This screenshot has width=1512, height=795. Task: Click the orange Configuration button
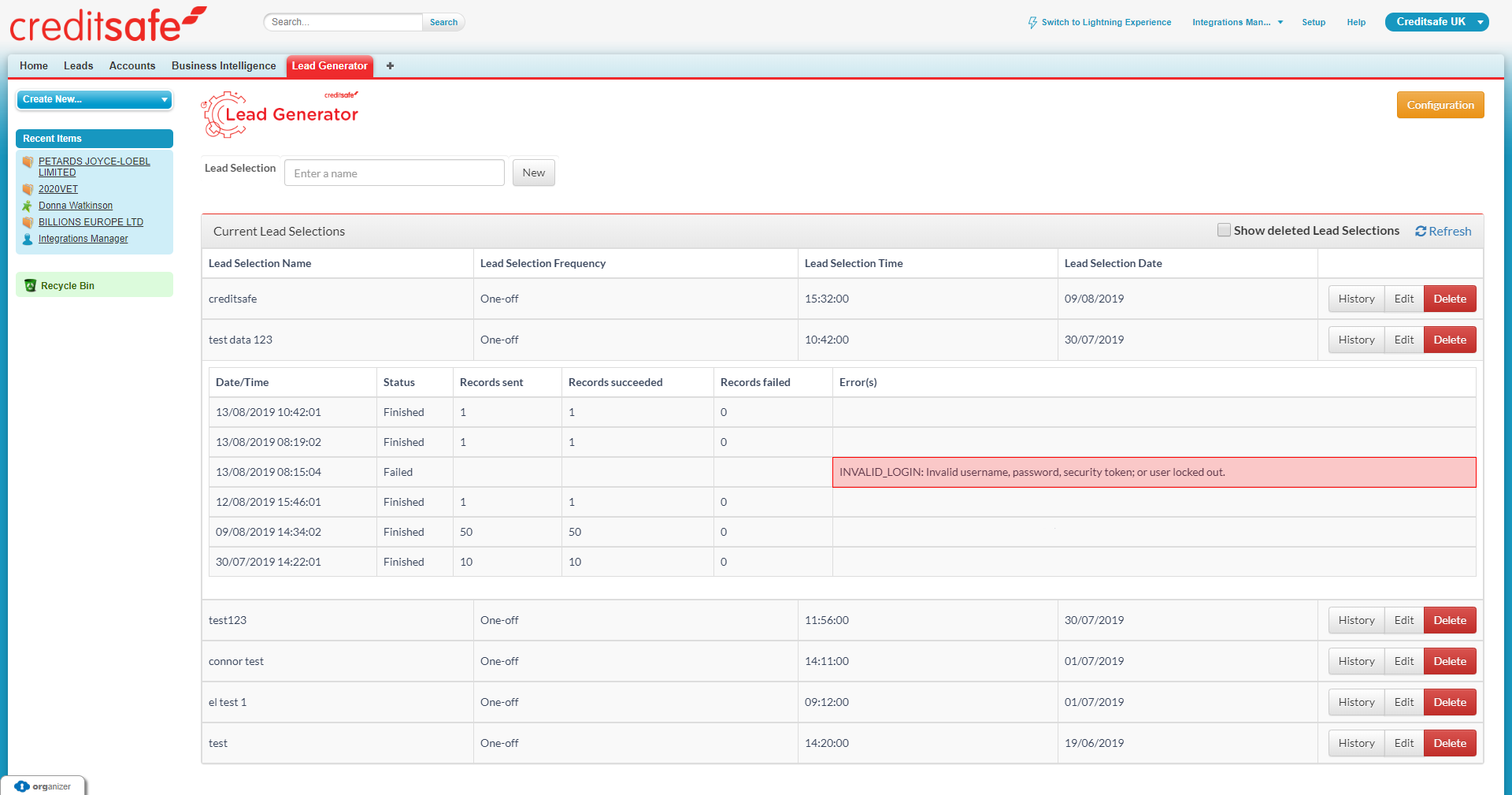1440,105
